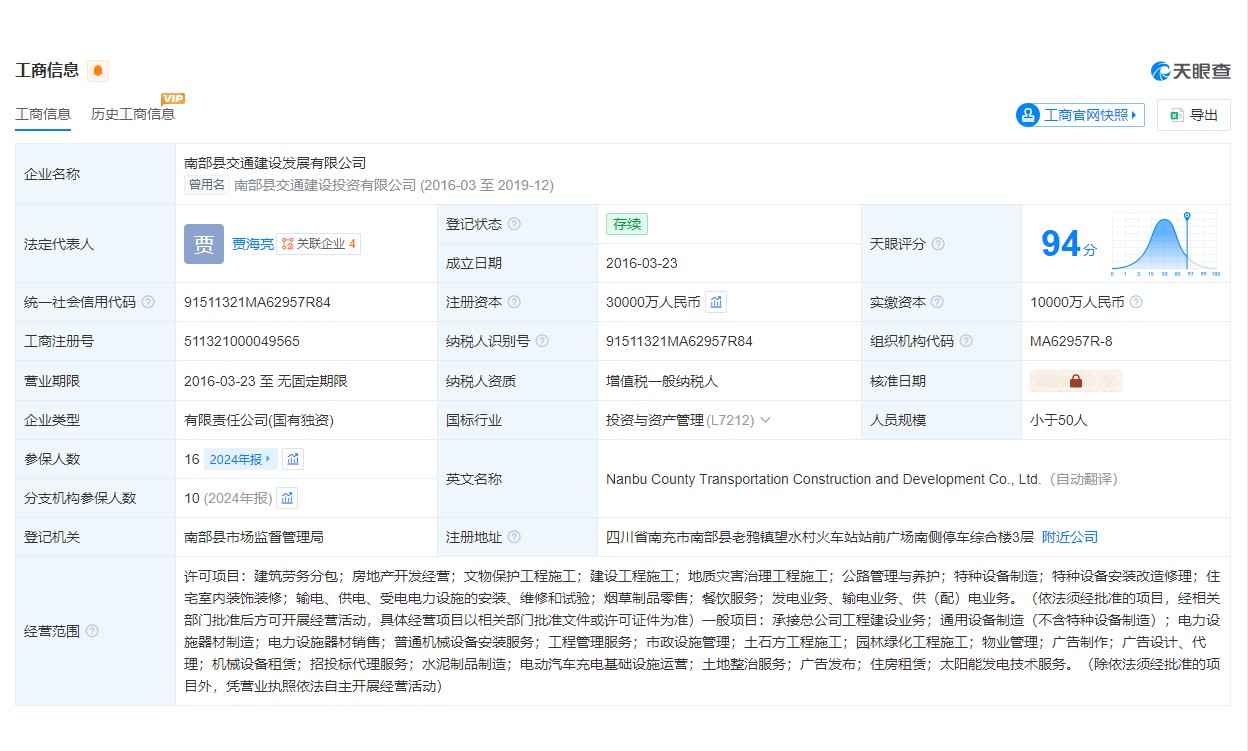This screenshot has width=1248, height=751.
Task: Click the help icon next to 经营范围
Action: tap(92, 631)
